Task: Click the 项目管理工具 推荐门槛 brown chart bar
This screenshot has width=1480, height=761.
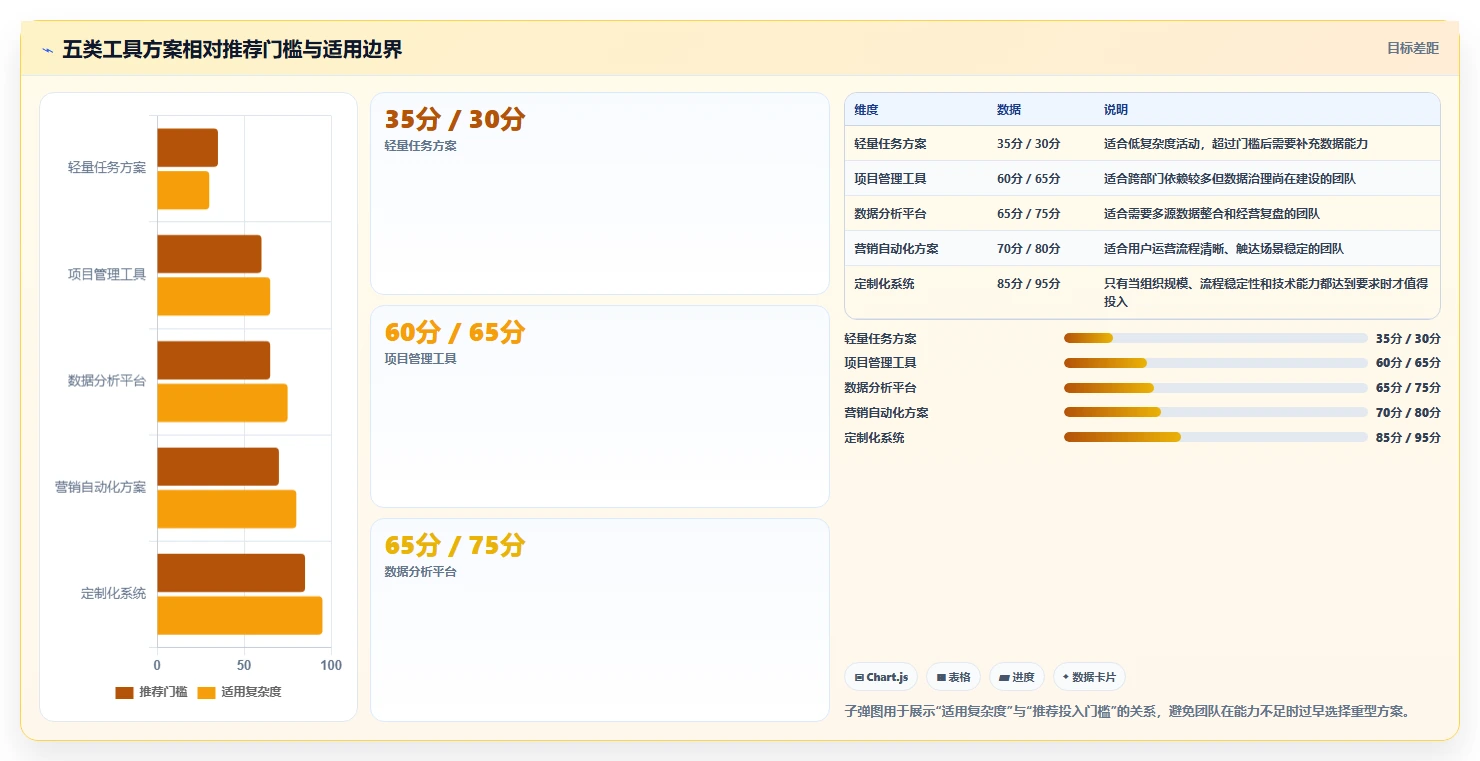Action: coord(209,254)
